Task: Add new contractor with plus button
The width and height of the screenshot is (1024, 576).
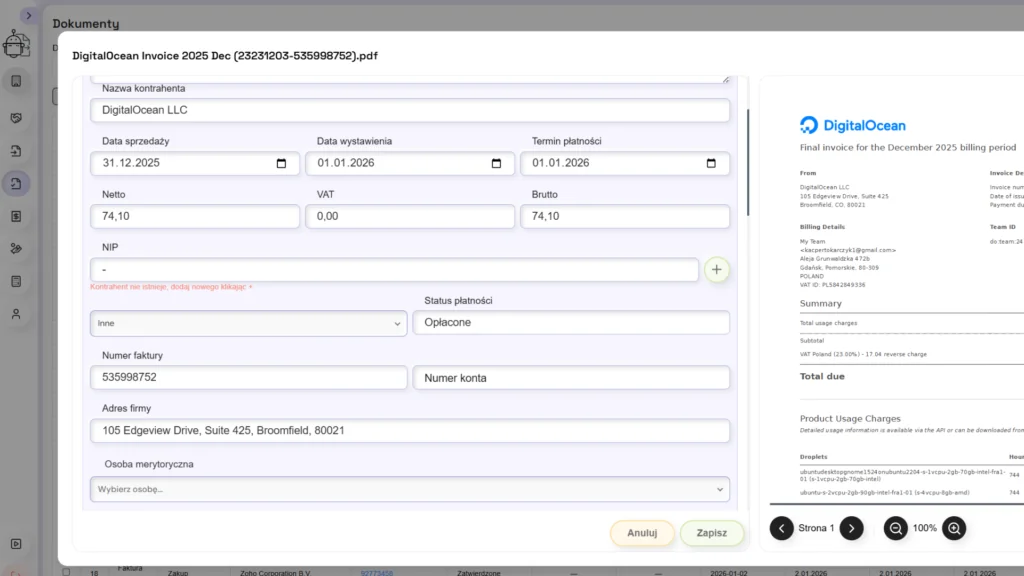Action: 716,270
